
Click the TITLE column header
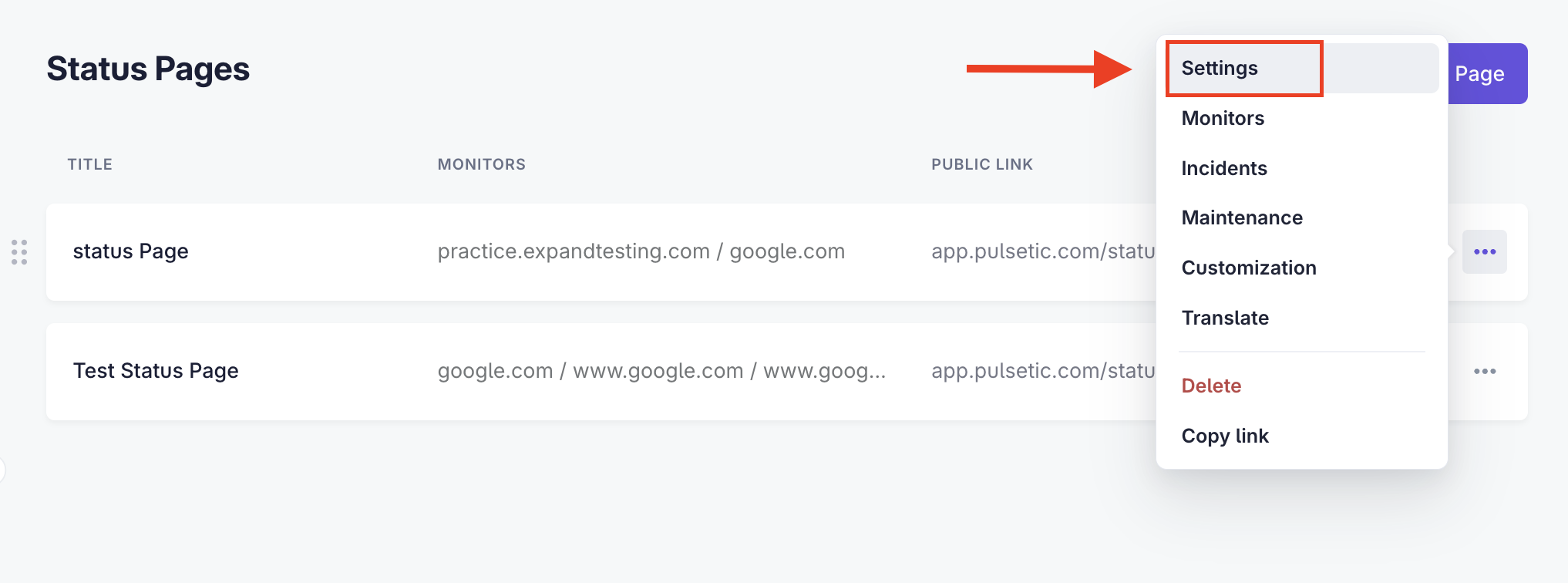point(90,164)
